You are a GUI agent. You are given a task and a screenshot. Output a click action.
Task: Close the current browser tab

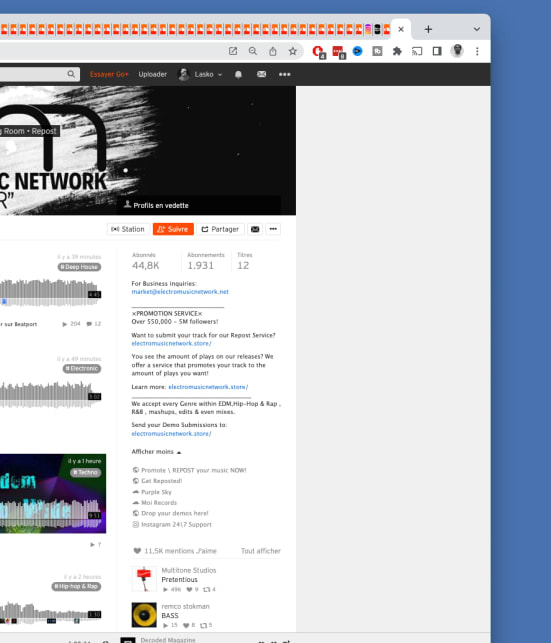pyautogui.click(x=401, y=29)
